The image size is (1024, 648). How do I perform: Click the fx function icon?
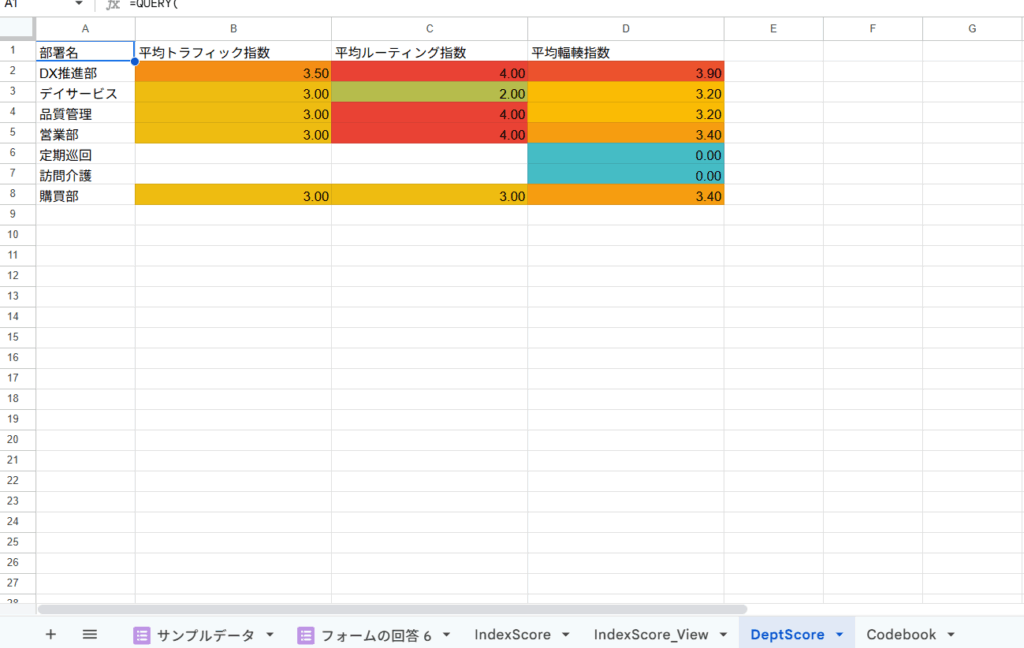point(113,4)
